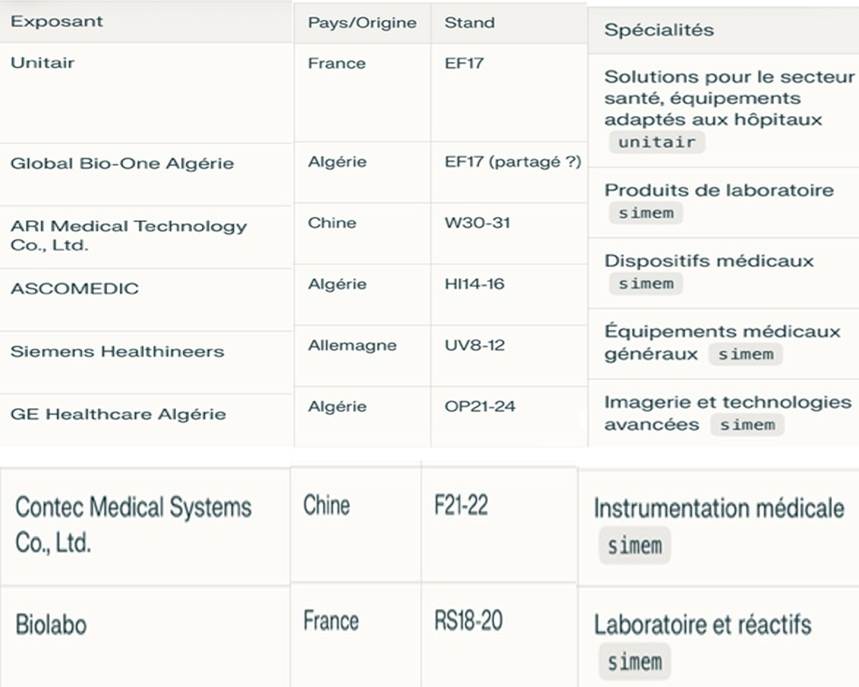Click the "Exposant" column header
Viewport: 859px width, 687px height.
(x=57, y=21)
